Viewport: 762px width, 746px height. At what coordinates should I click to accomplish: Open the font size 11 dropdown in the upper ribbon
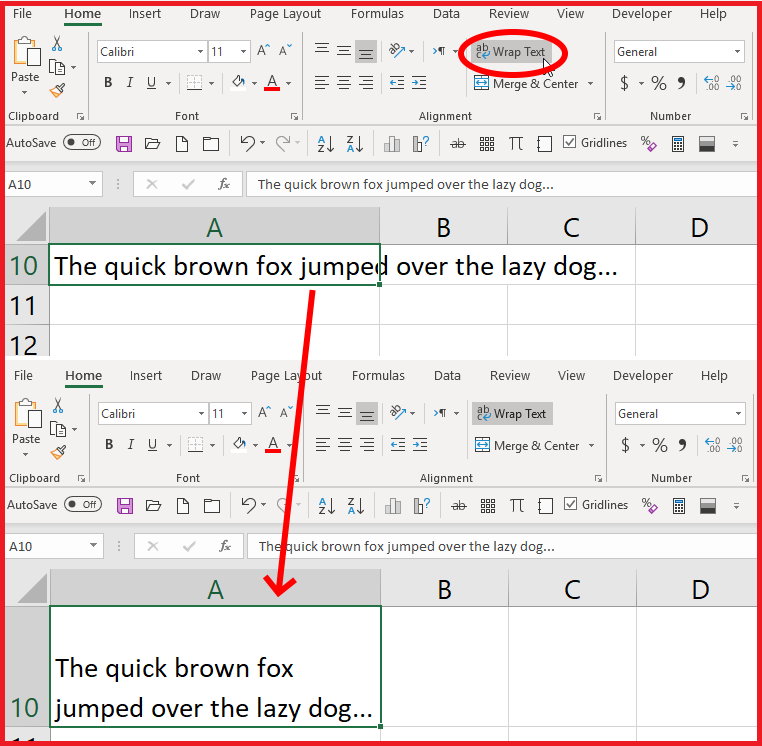[243, 52]
